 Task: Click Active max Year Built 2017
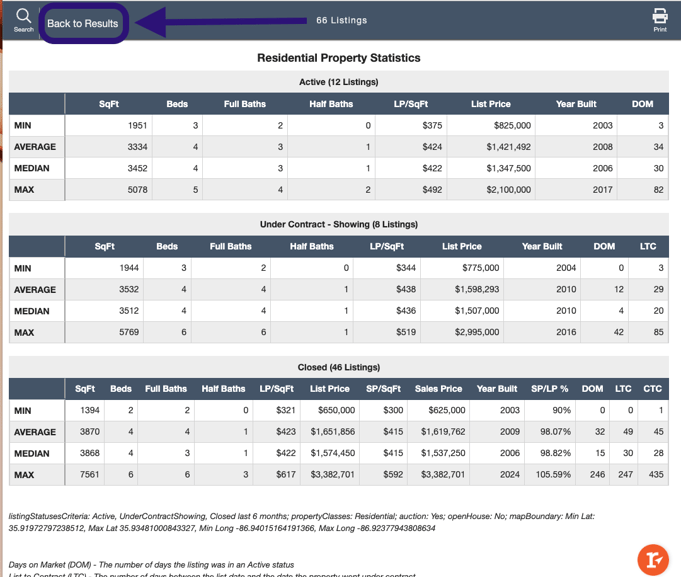[602, 190]
